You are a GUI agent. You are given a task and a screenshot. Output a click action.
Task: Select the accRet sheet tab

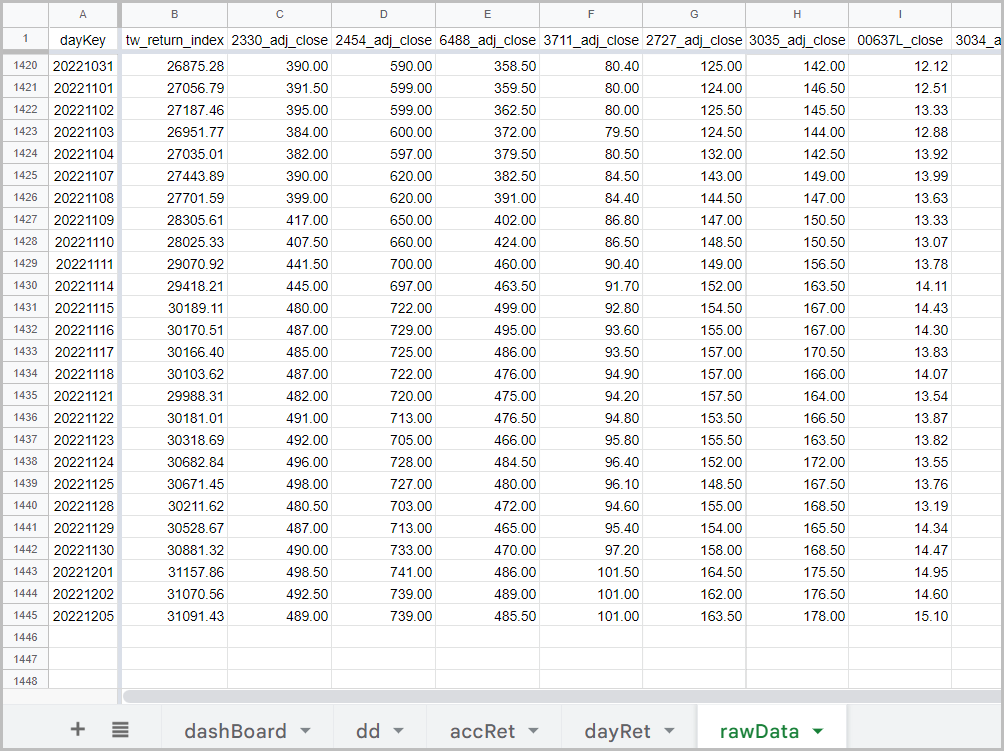[x=482, y=731]
